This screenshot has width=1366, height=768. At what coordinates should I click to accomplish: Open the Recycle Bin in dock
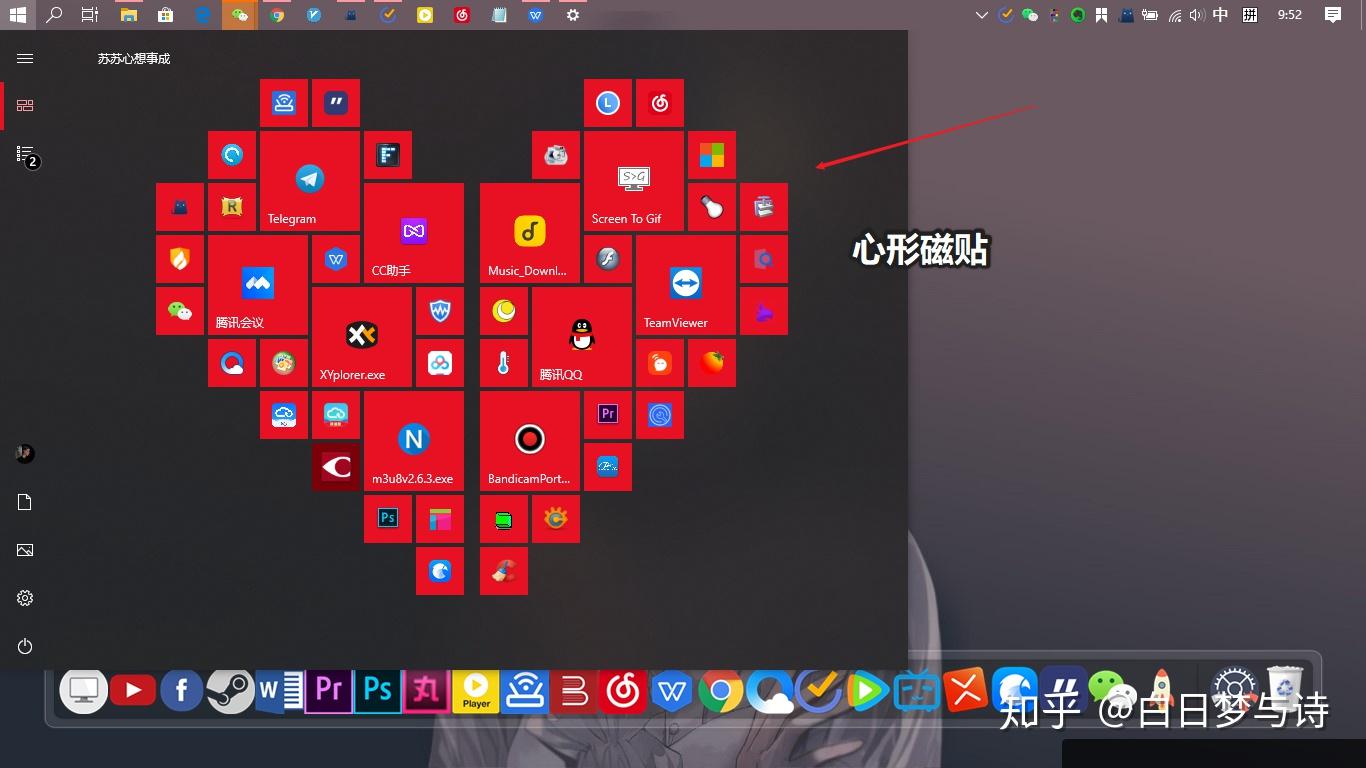[x=1285, y=688]
